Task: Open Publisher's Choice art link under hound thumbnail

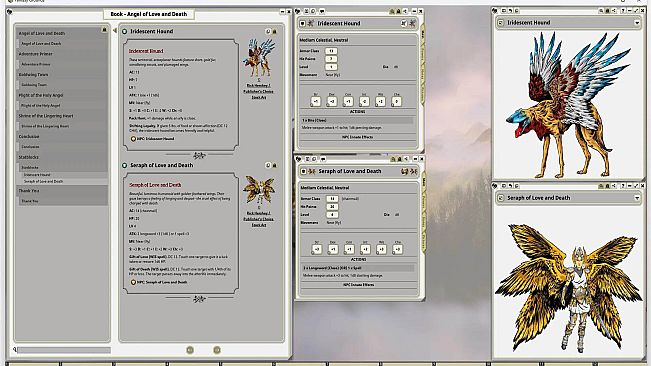Action: (258, 91)
